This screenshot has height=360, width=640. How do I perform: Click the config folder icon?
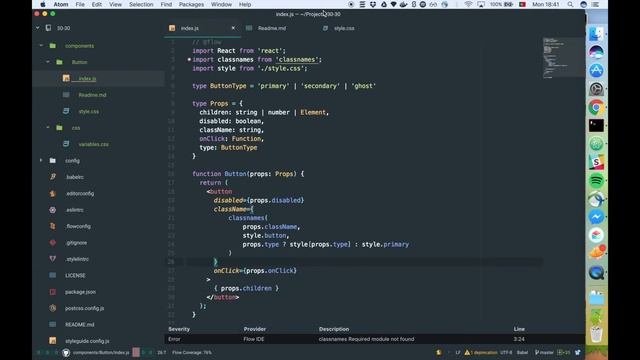tap(53, 160)
